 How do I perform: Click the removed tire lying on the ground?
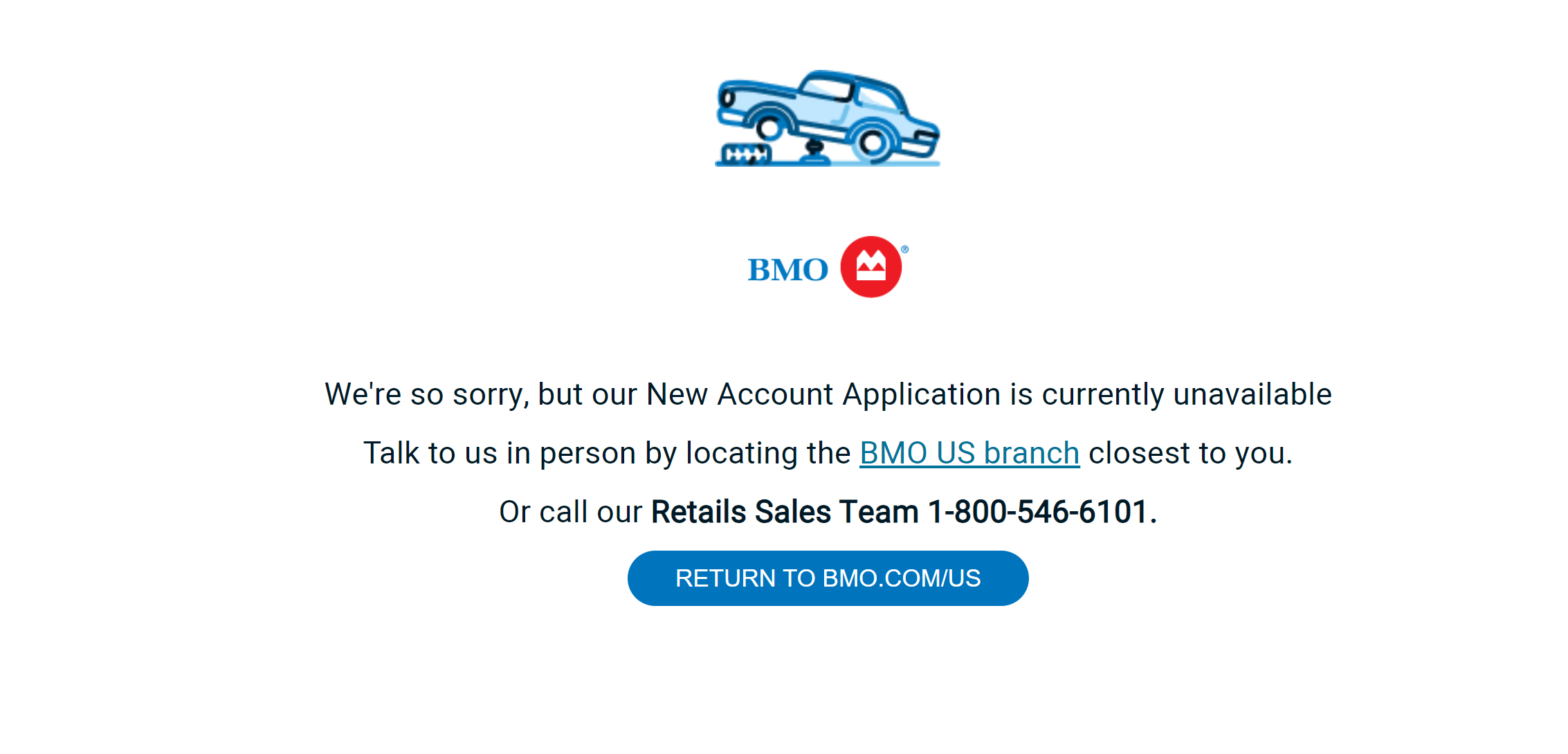745,154
